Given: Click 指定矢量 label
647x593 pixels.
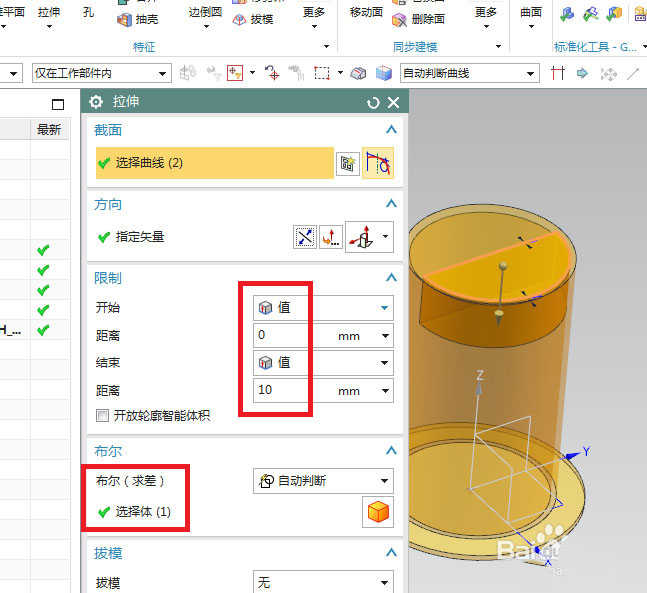Looking at the screenshot, I should coord(140,237).
